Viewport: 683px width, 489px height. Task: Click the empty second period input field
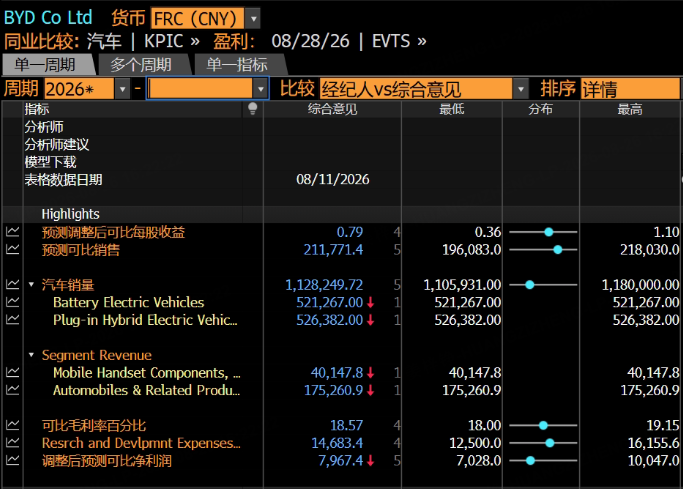coord(200,89)
